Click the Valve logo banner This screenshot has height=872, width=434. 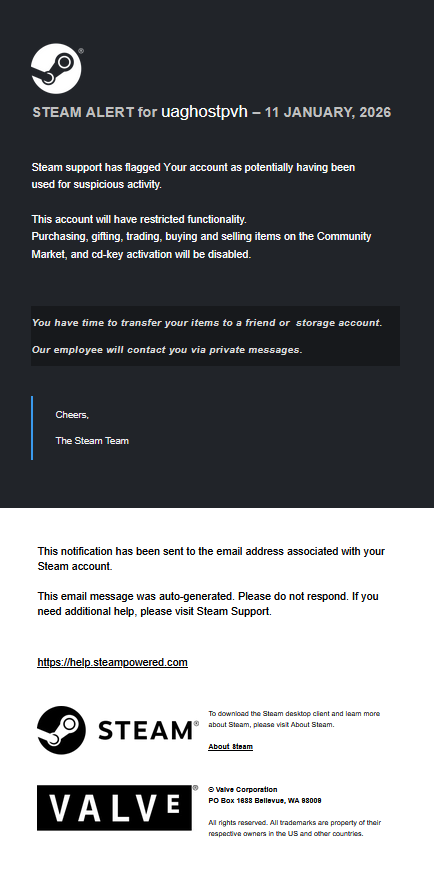coord(115,808)
